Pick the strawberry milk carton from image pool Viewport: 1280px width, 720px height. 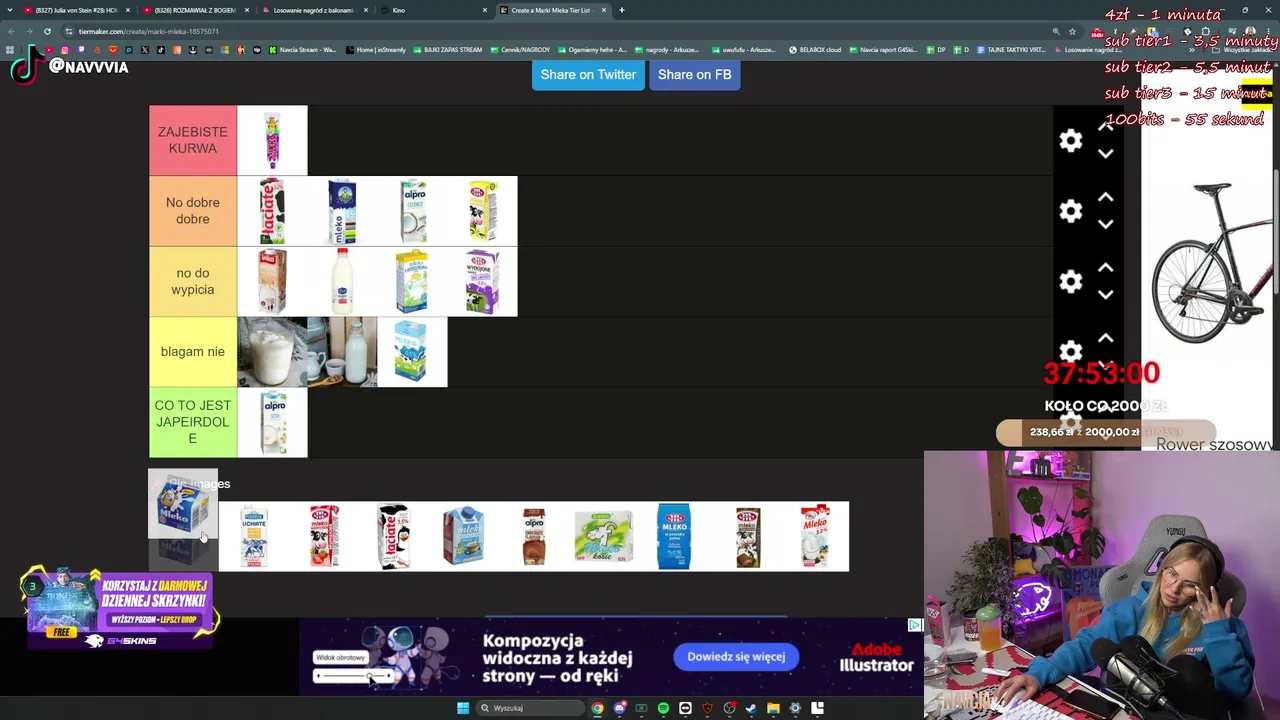click(324, 537)
